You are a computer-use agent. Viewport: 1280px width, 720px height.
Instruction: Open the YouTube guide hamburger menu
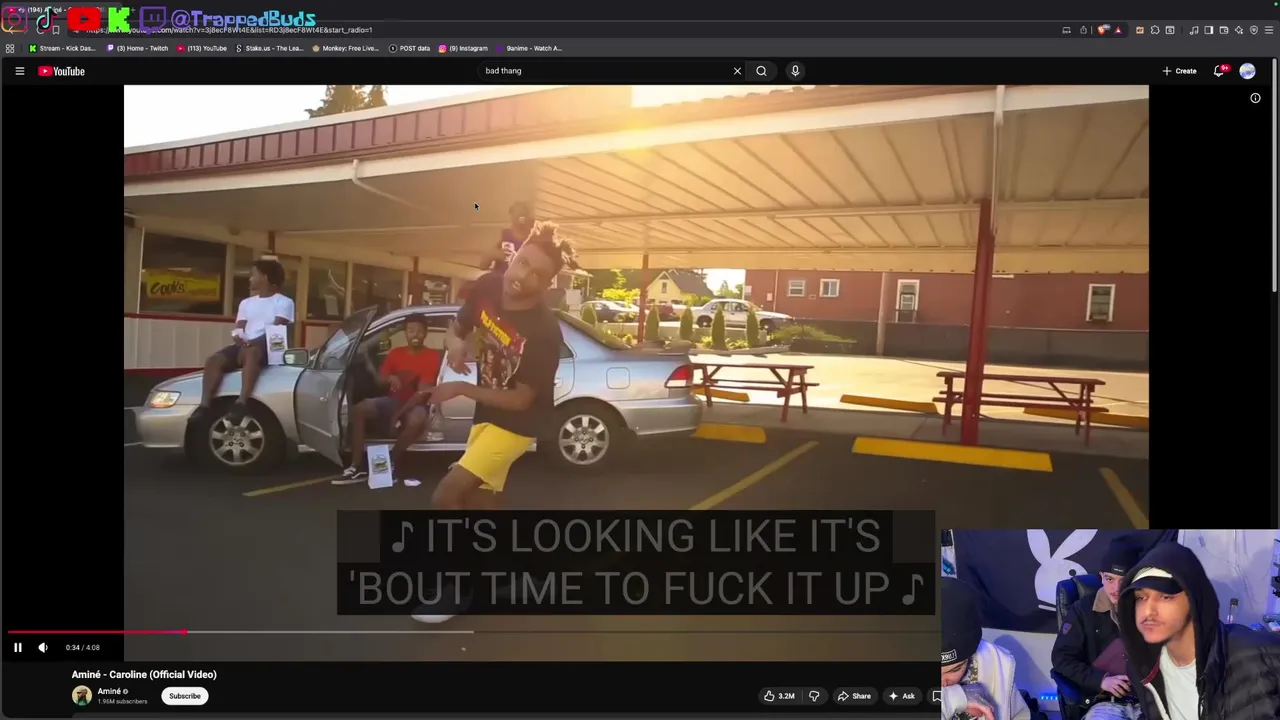point(19,71)
